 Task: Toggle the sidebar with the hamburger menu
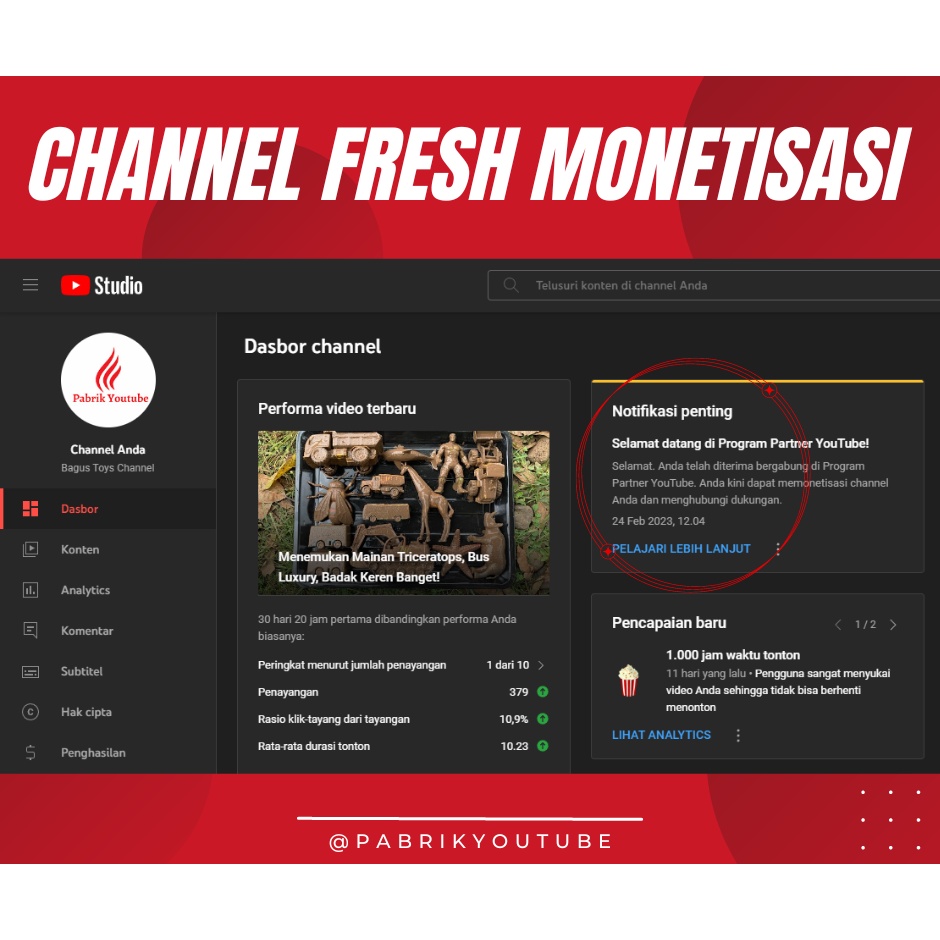[30, 285]
